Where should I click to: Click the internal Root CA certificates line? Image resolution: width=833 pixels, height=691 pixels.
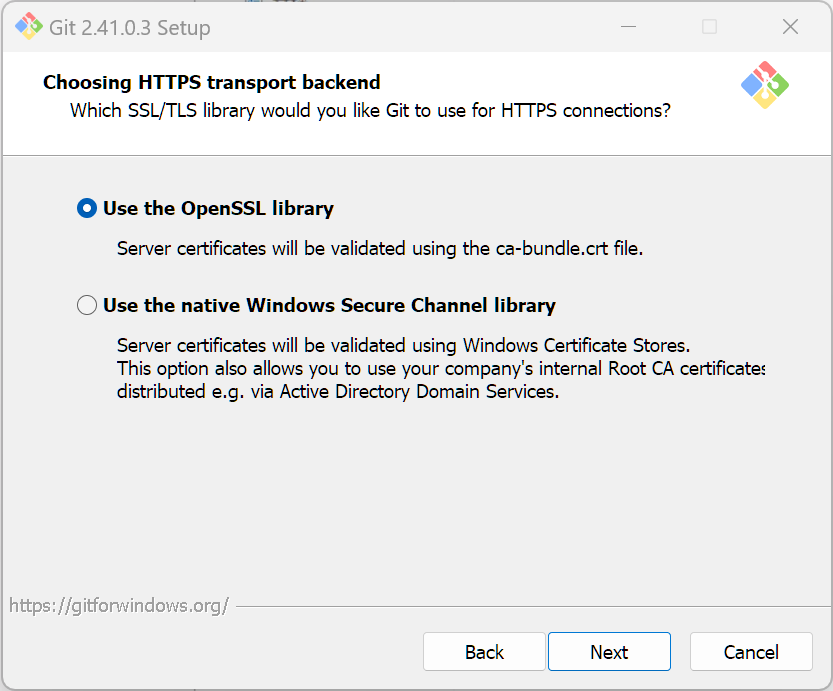click(x=440, y=369)
